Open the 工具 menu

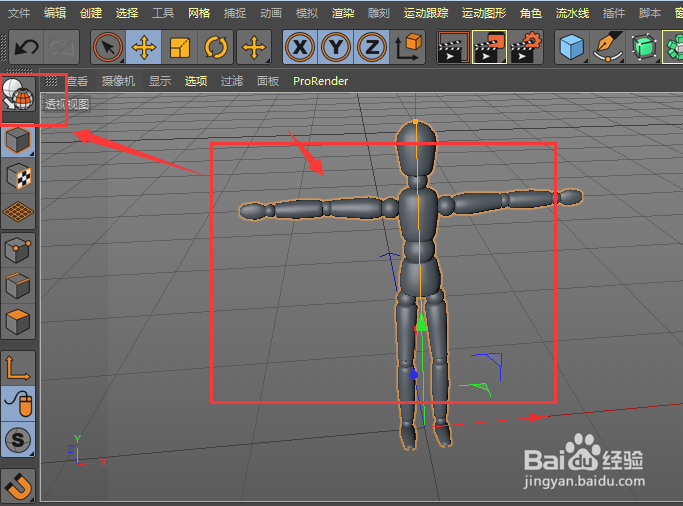click(x=162, y=13)
